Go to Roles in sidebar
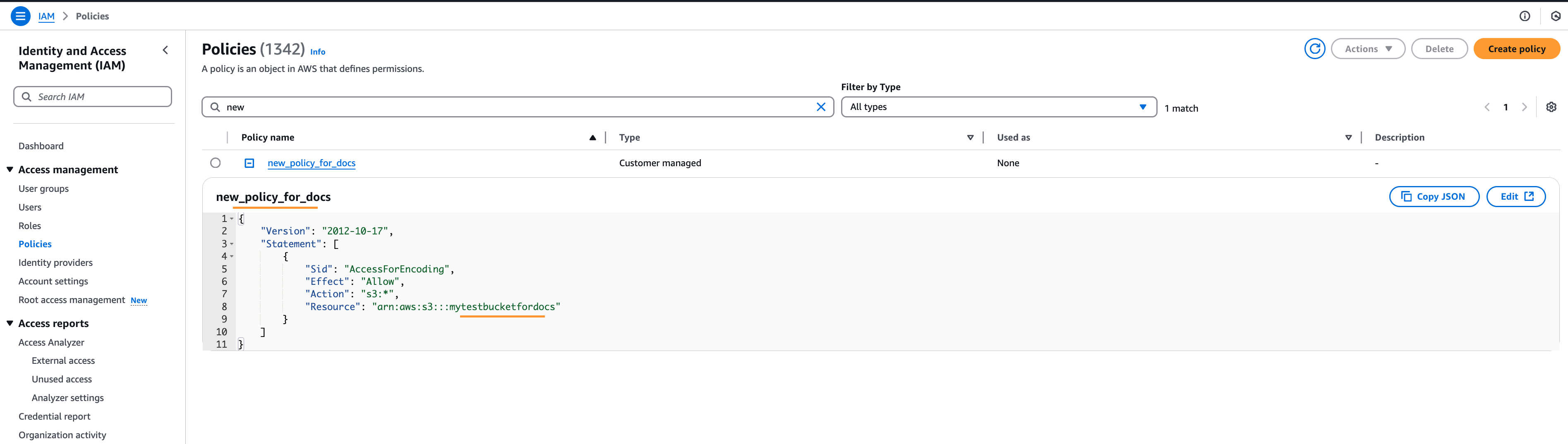The width and height of the screenshot is (1568, 444). click(x=30, y=226)
